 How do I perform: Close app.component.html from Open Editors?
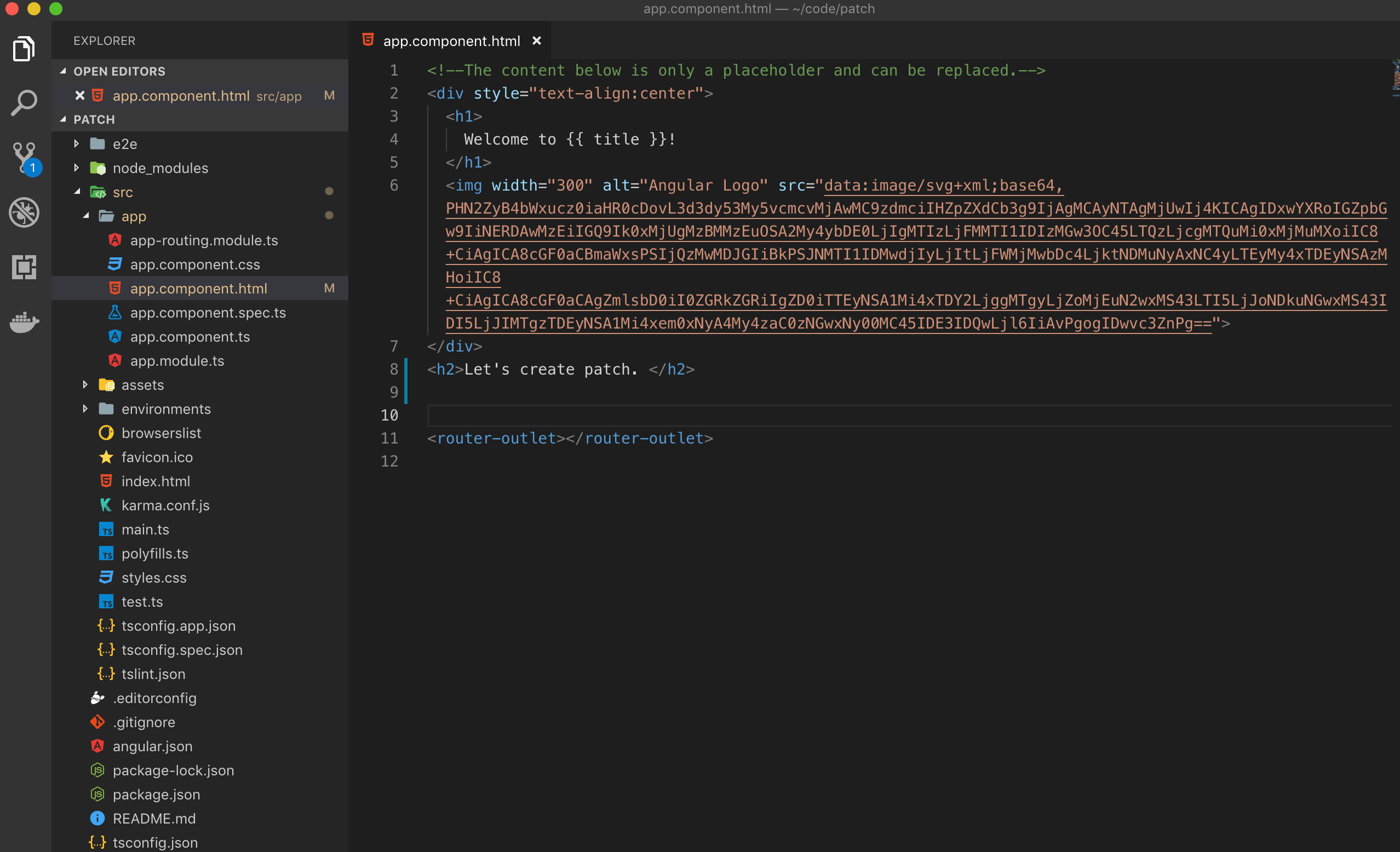[x=79, y=95]
